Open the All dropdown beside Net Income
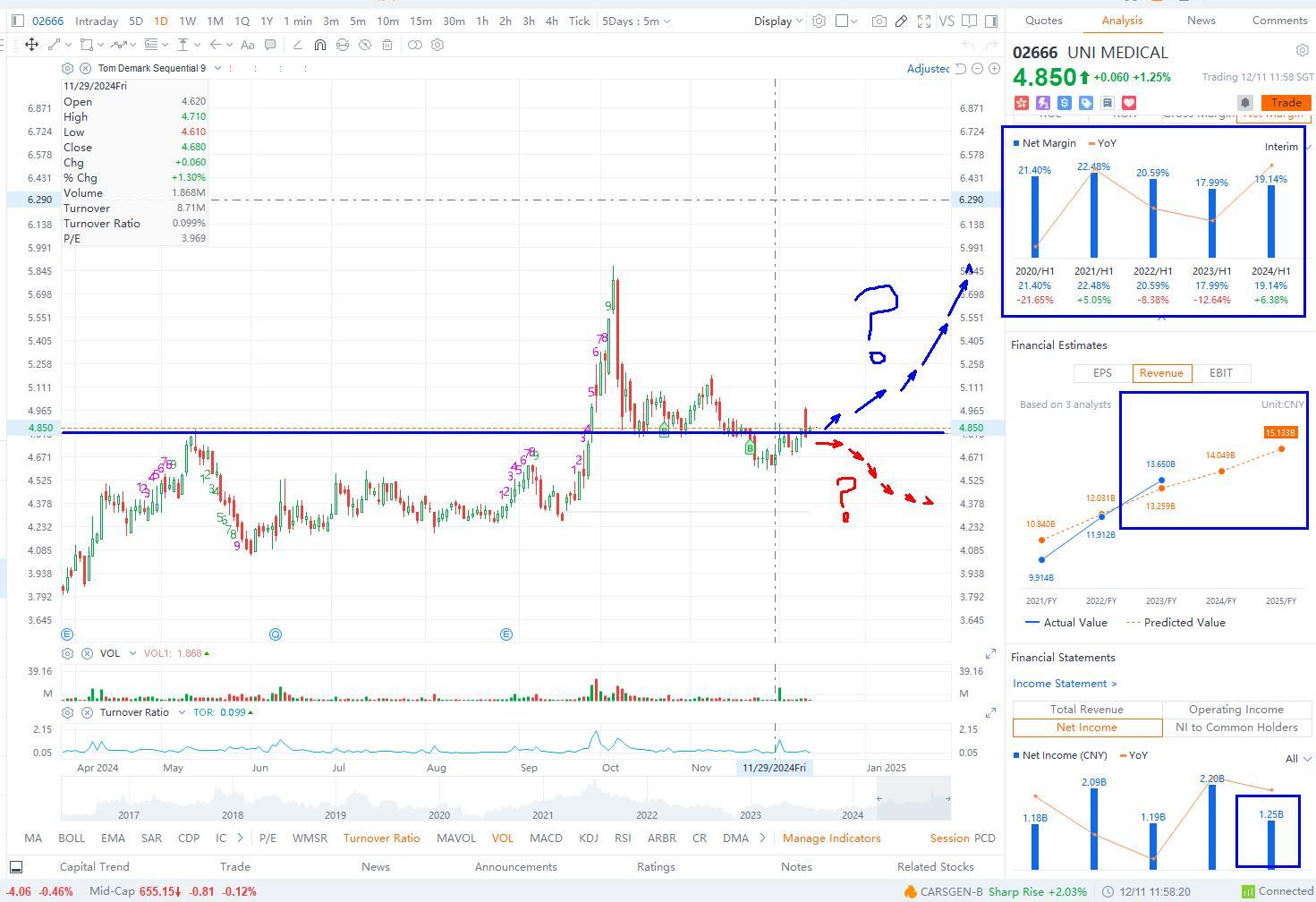 point(1298,759)
